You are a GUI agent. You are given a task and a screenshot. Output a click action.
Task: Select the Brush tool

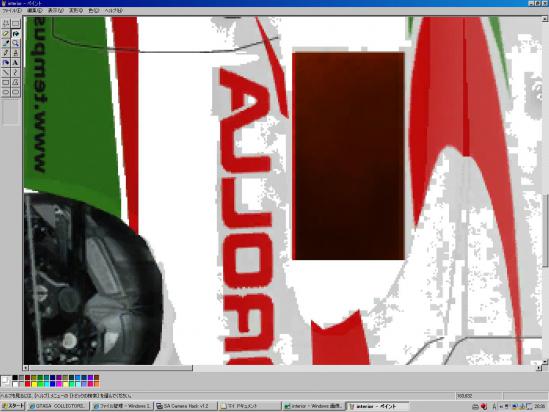(x=16, y=53)
